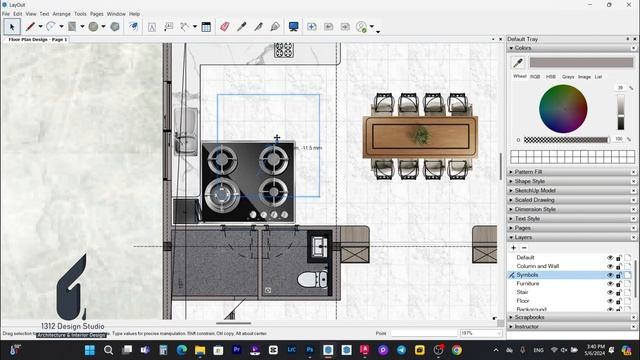
Task: Add a new page icon
Action: (312, 27)
